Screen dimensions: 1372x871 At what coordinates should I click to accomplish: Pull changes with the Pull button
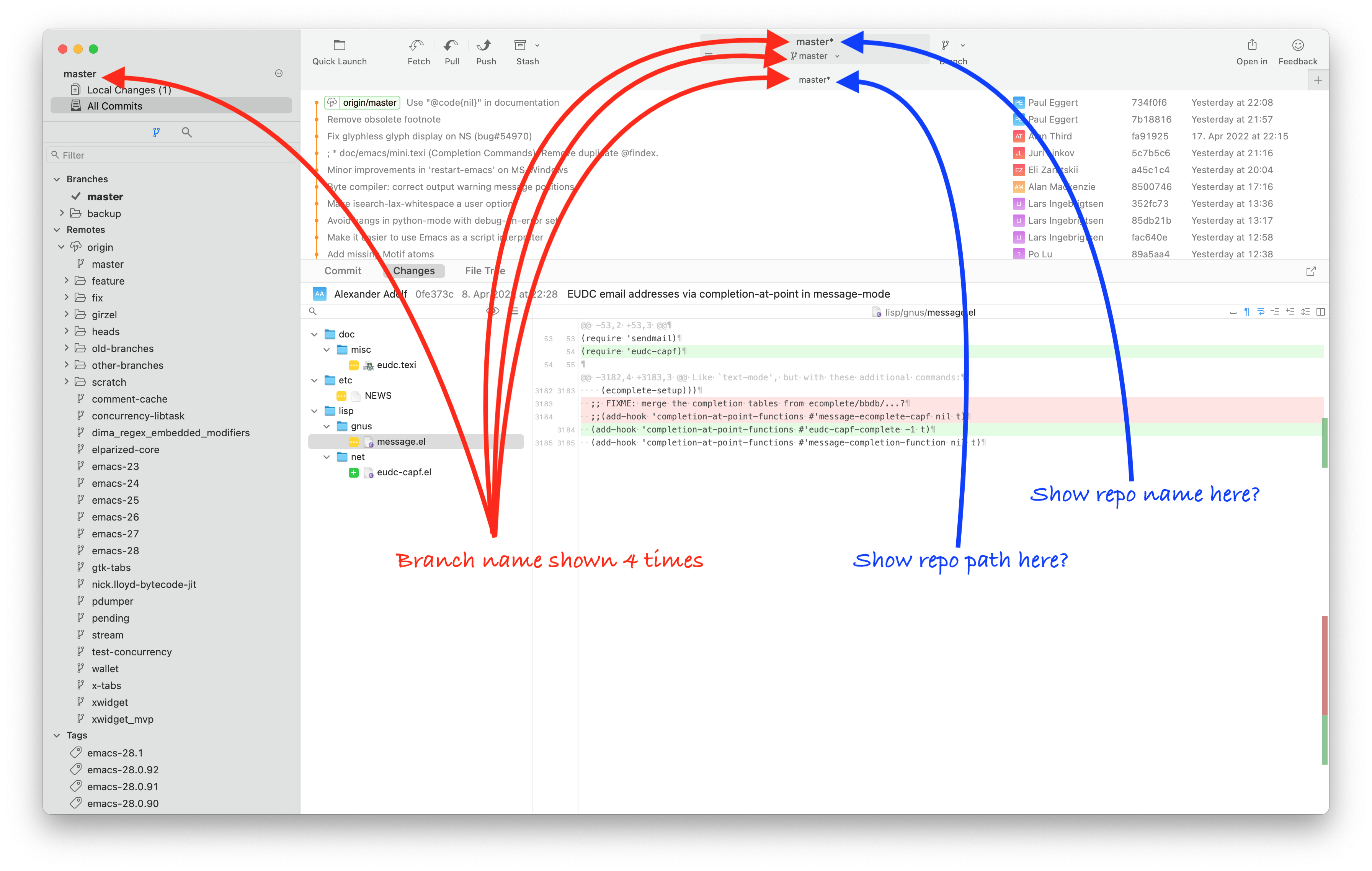[x=452, y=52]
